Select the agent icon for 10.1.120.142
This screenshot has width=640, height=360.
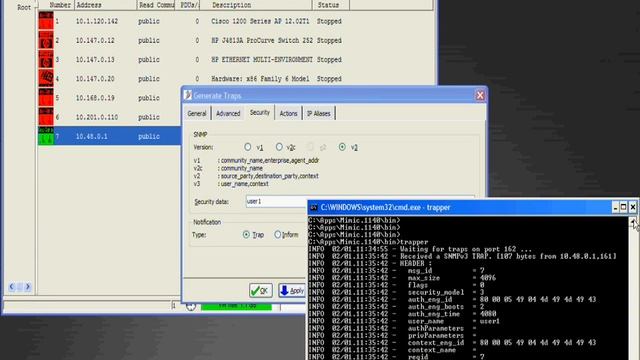pyautogui.click(x=46, y=21)
